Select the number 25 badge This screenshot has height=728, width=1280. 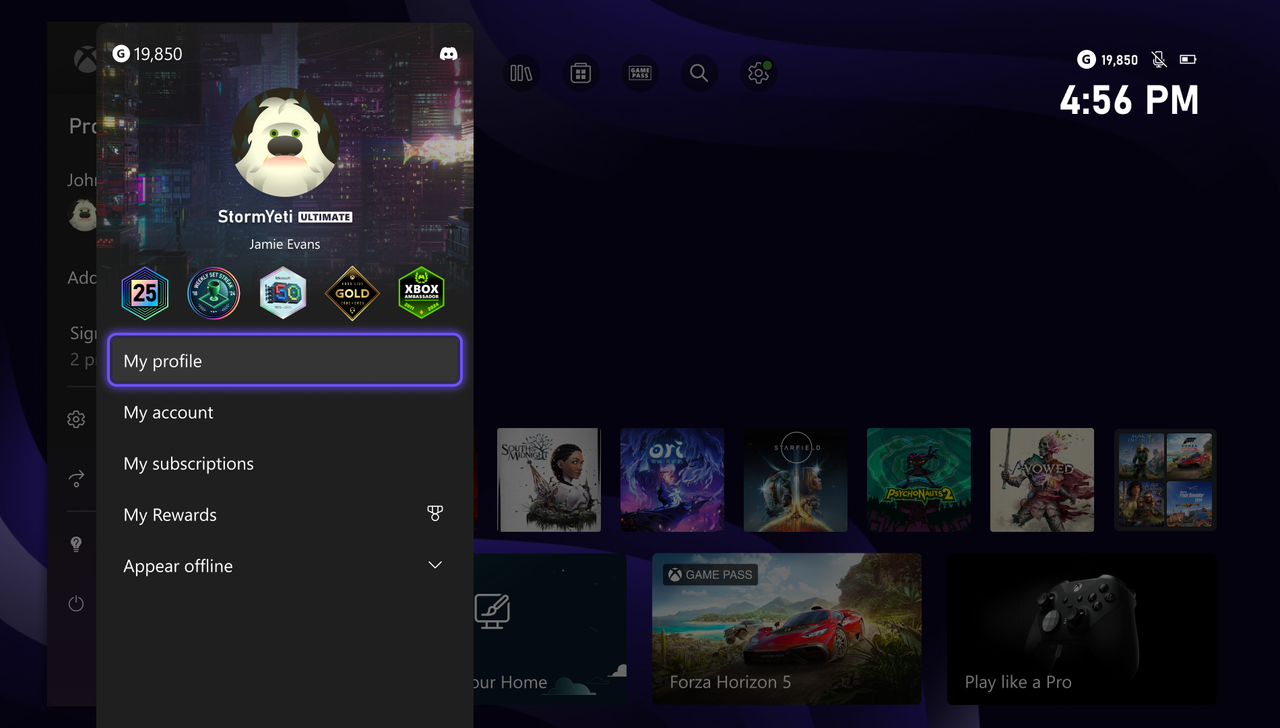coord(145,293)
